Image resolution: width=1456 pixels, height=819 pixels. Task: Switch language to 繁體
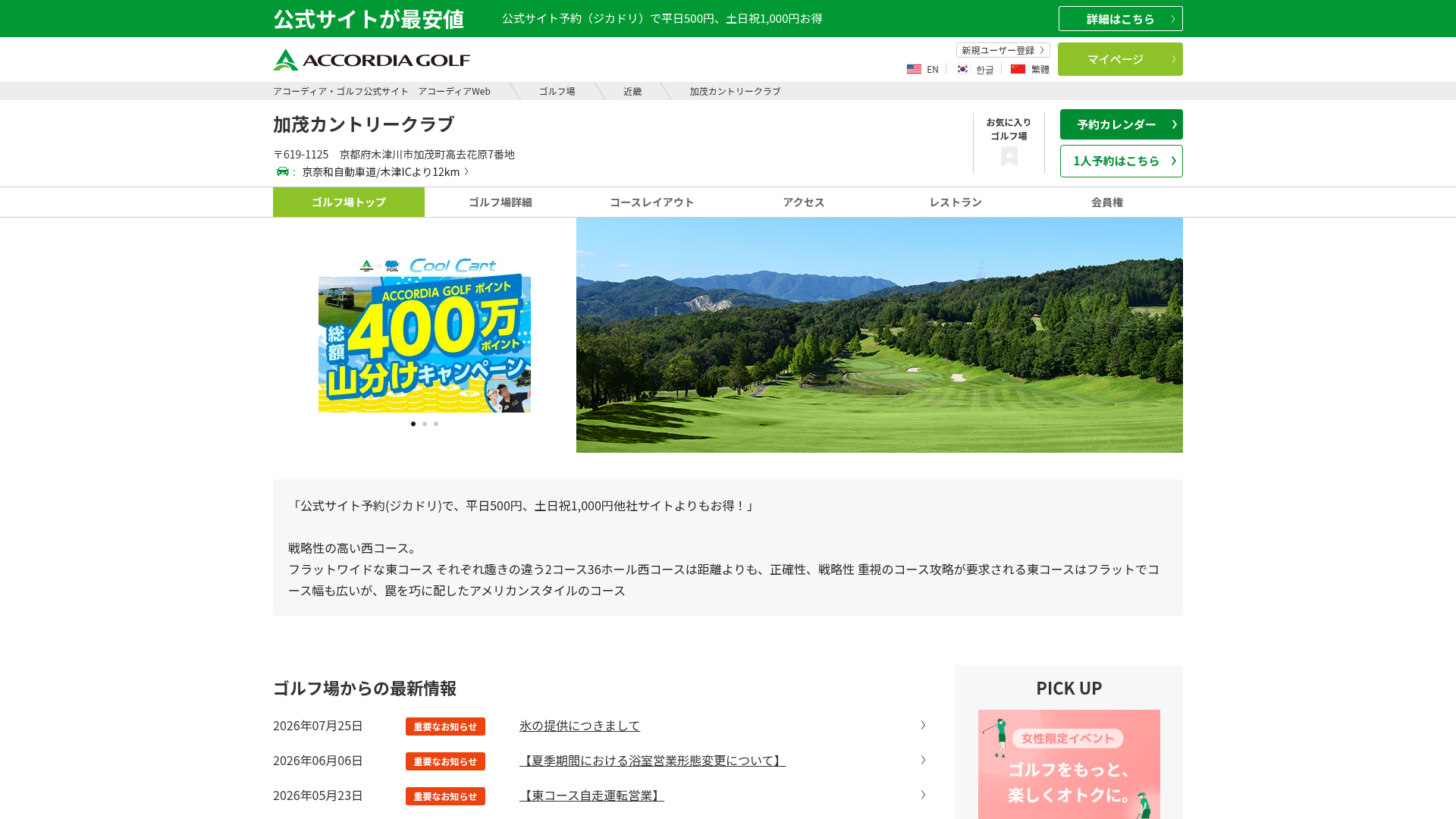click(1040, 70)
